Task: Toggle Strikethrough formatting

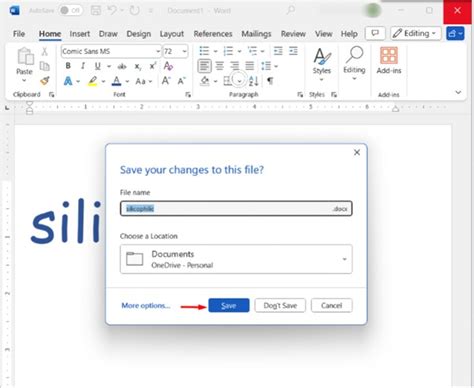Action: [122, 67]
